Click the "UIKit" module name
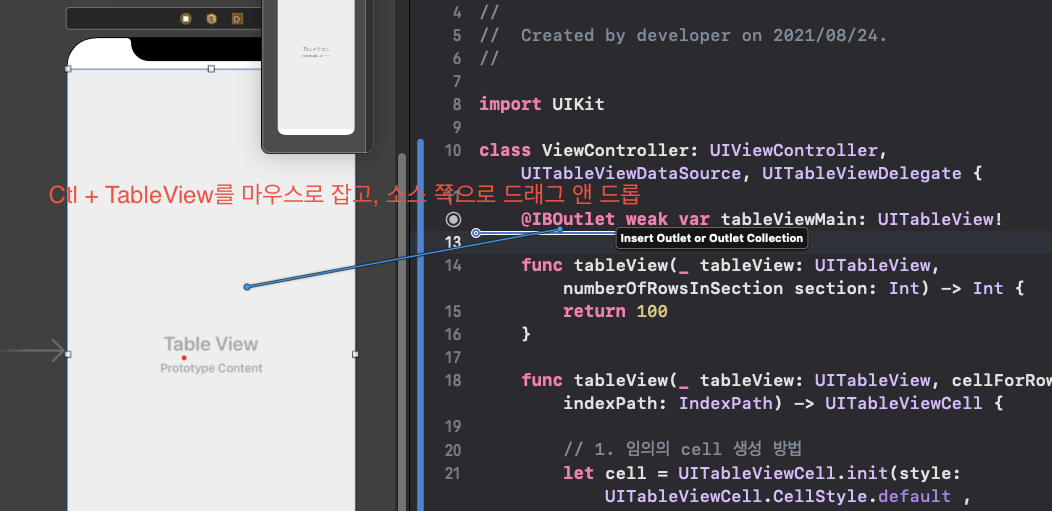 click(578, 104)
